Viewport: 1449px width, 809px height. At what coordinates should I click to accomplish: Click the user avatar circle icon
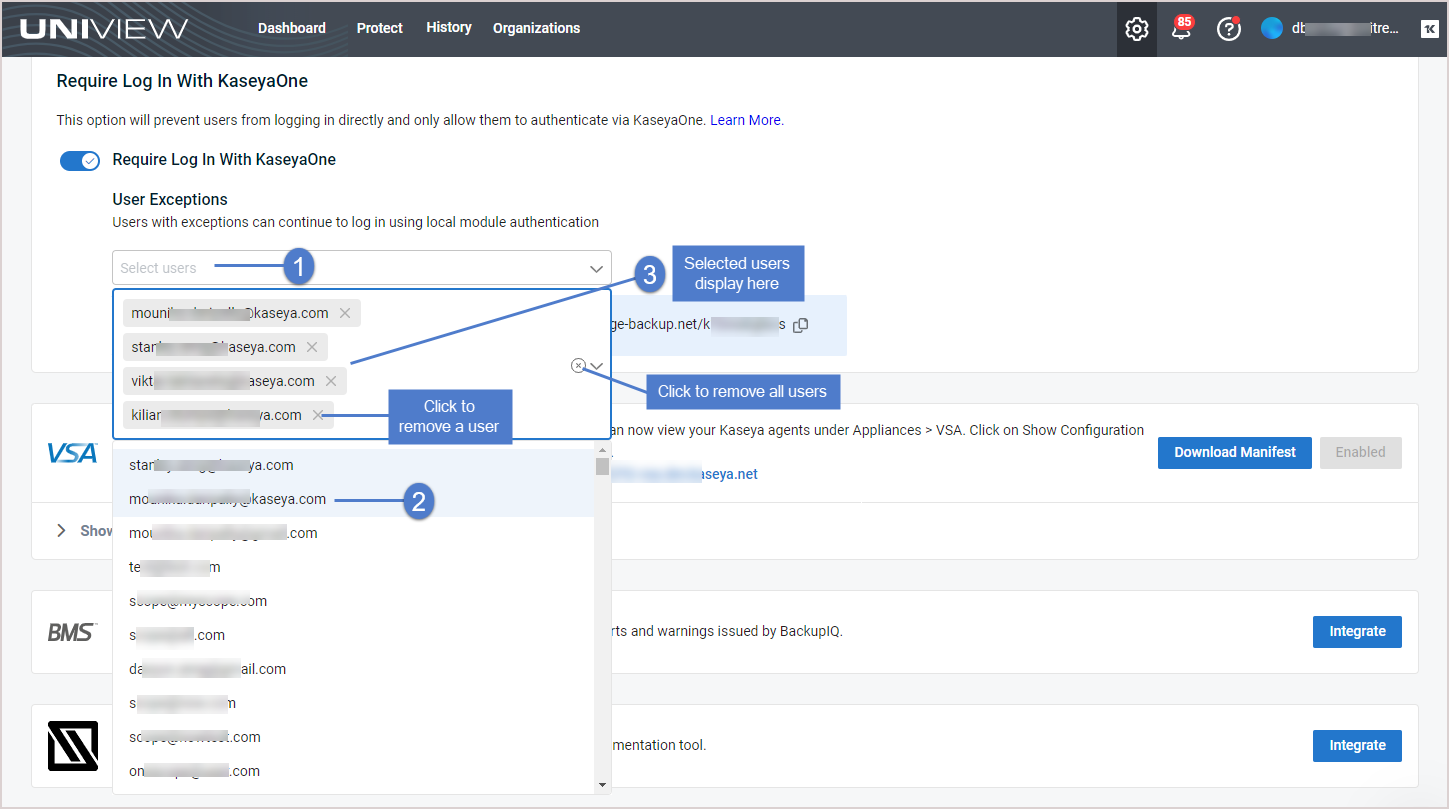tap(1272, 28)
